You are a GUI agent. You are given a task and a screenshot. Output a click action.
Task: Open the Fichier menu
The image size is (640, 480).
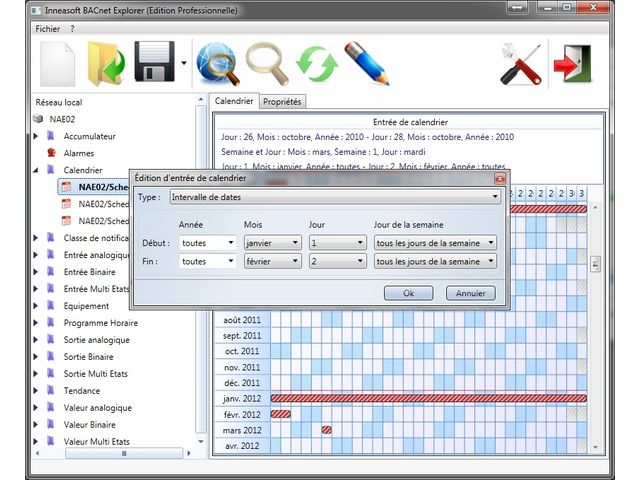pyautogui.click(x=47, y=29)
